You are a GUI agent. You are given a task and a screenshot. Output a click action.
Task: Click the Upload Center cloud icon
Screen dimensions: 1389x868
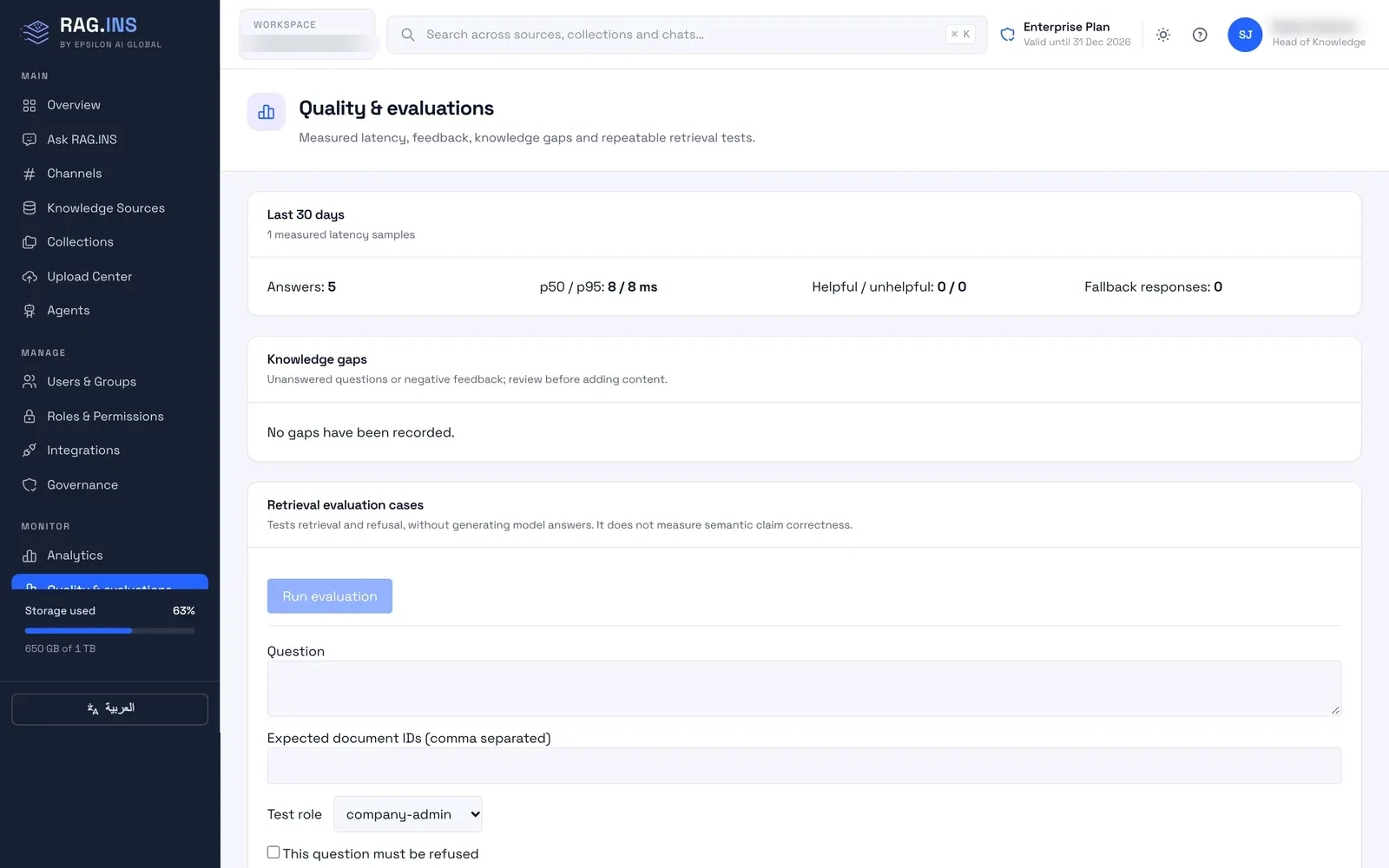[30, 277]
